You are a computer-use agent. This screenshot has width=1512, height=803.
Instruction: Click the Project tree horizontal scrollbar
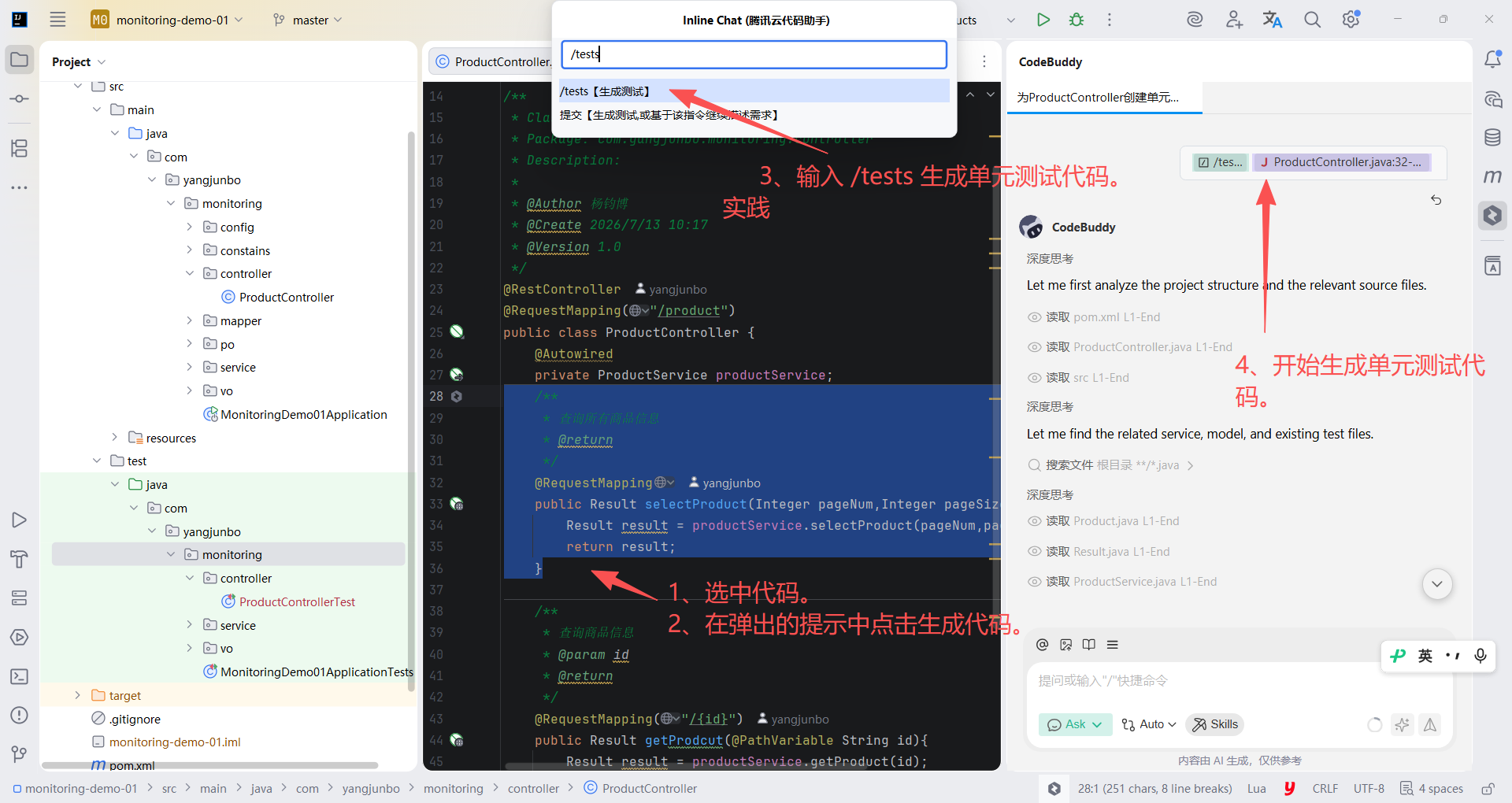click(x=210, y=765)
